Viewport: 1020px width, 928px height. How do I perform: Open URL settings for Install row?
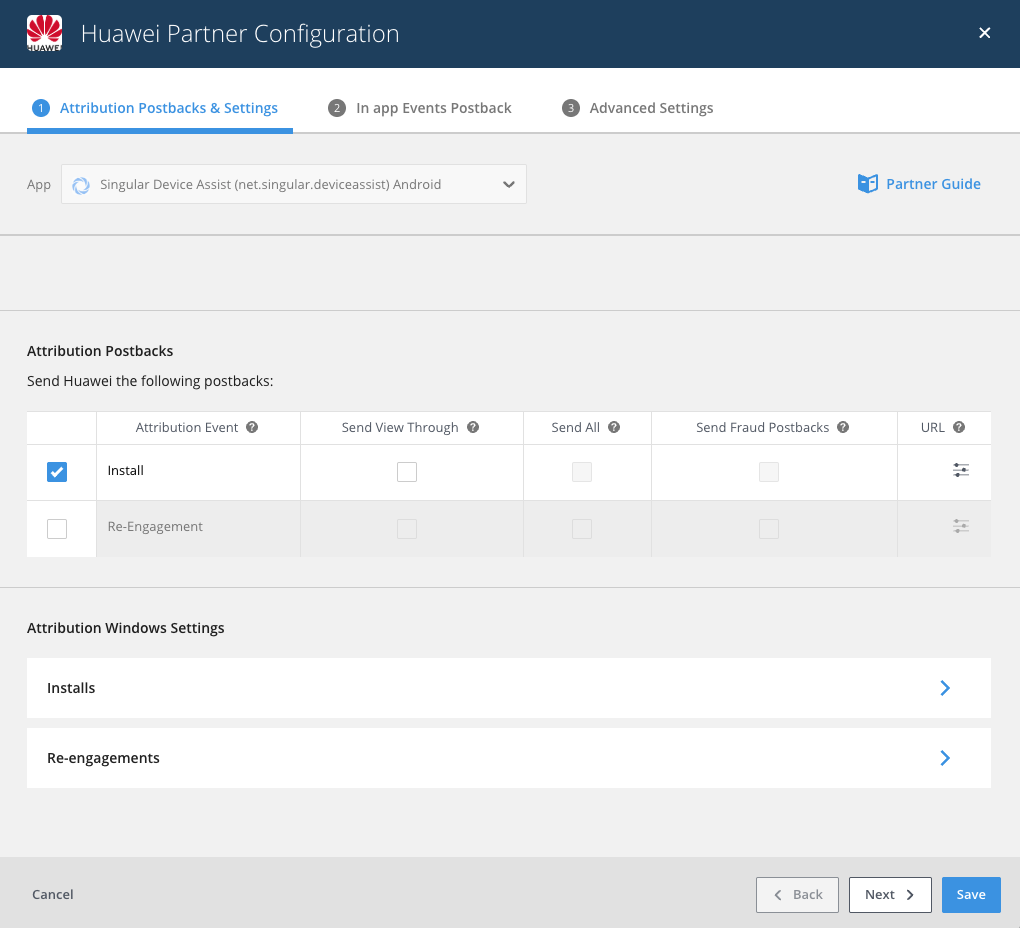click(x=961, y=470)
